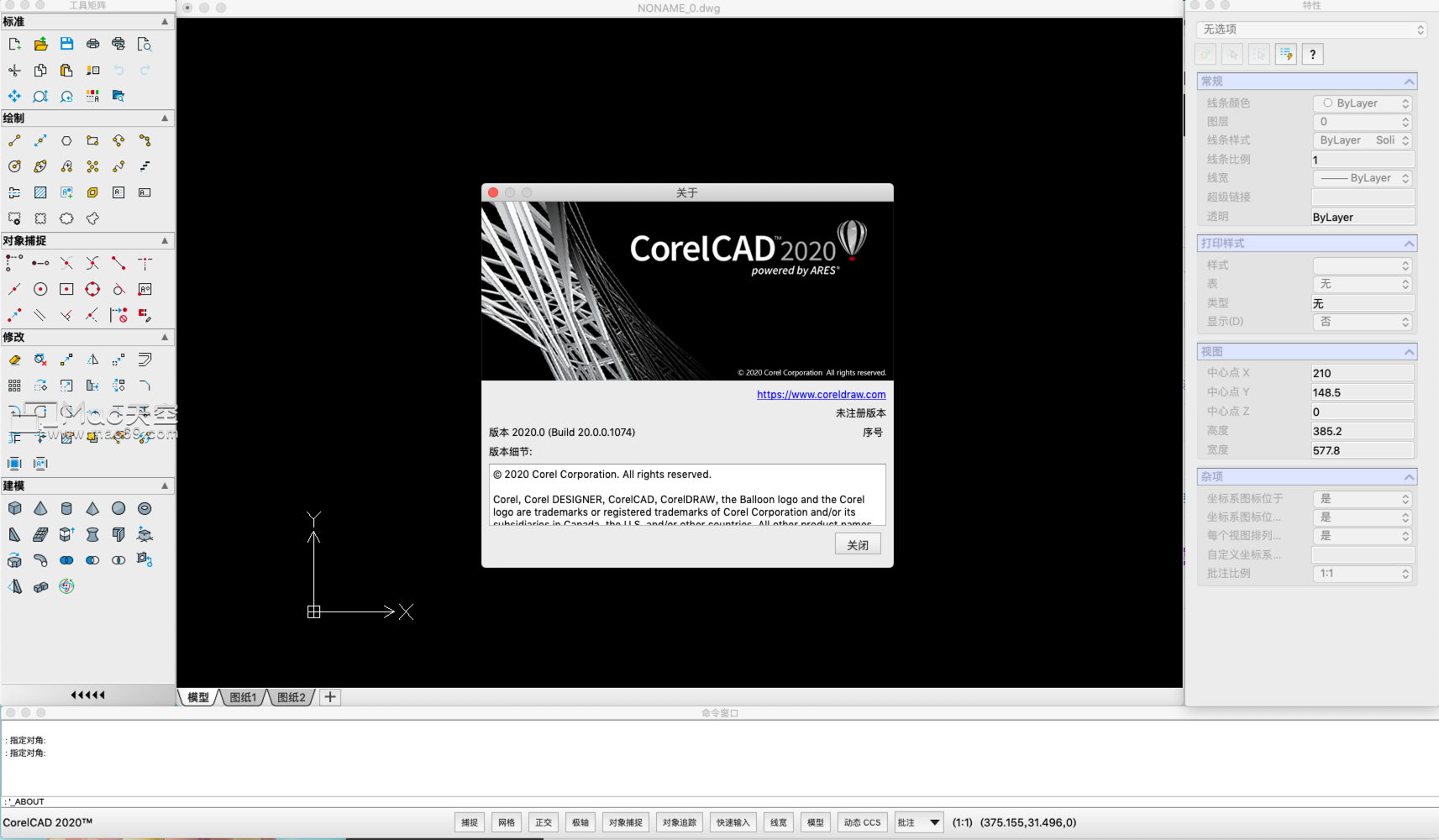Viewport: 1439px width, 840px height.
Task: Create a 3D Cylinder solid
Action: coord(66,508)
